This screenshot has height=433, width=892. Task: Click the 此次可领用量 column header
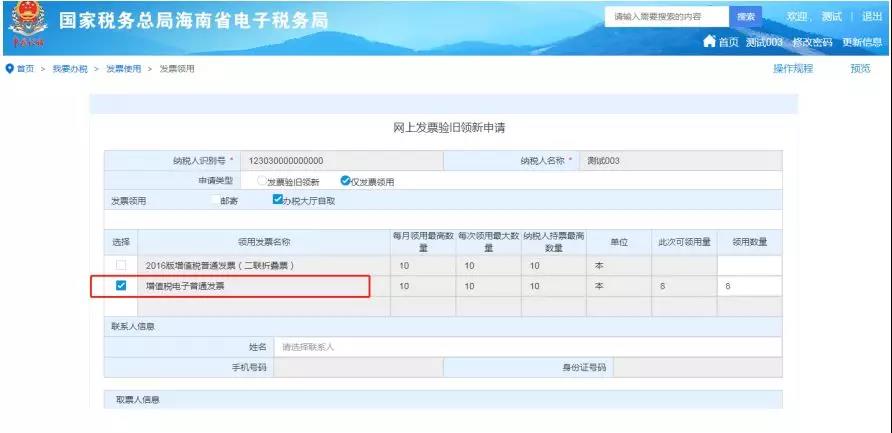pyautogui.click(x=684, y=242)
